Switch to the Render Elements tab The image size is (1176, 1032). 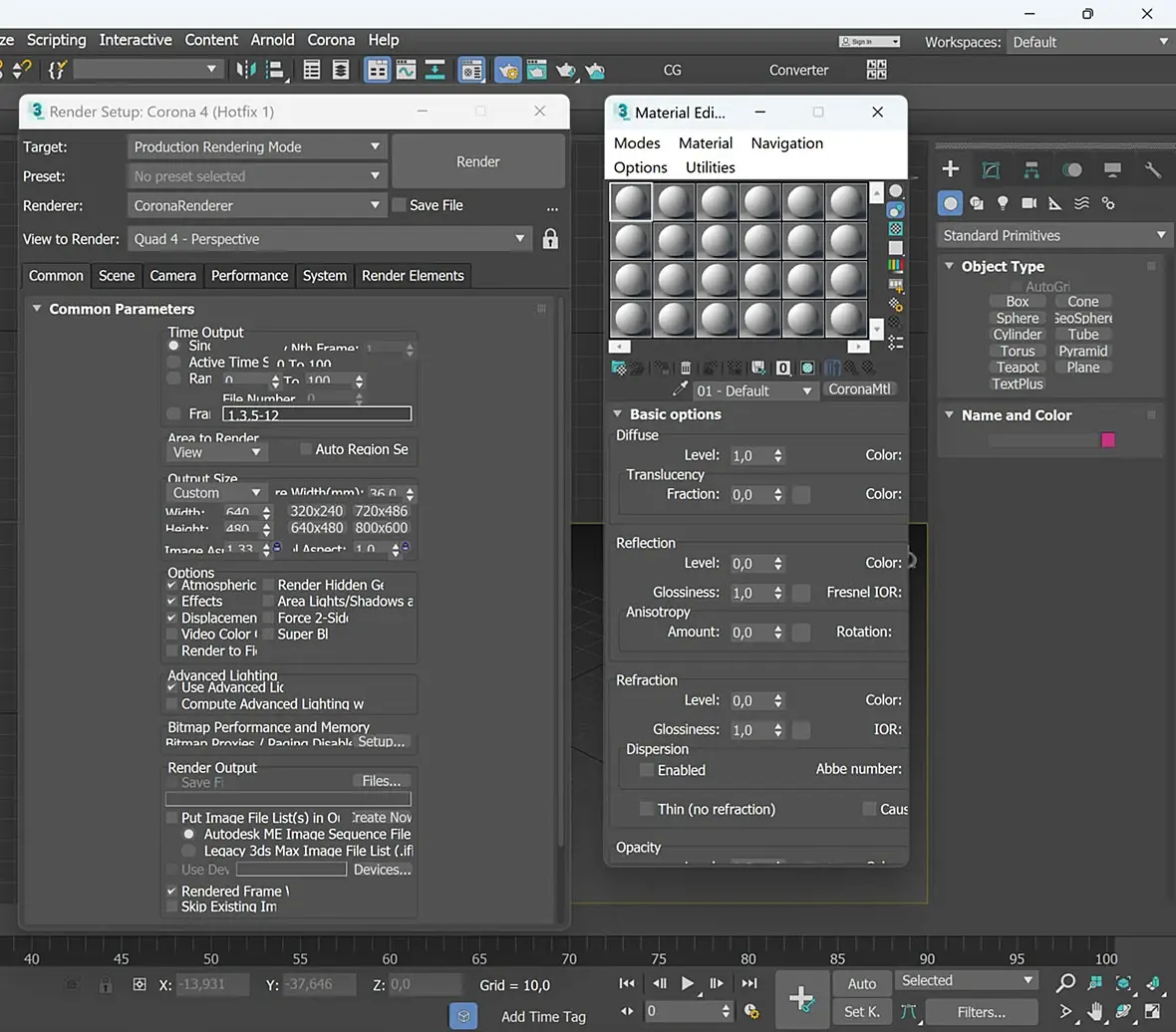413,276
